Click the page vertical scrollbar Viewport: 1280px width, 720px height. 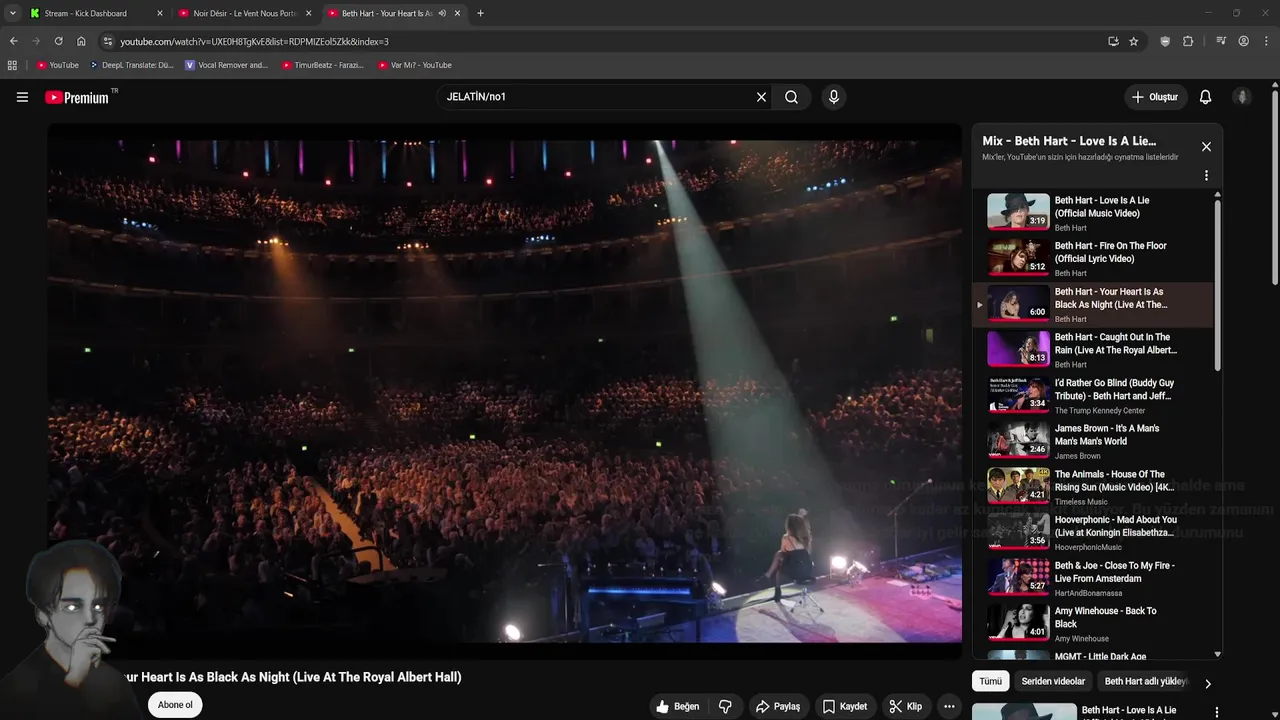pos(1275,188)
